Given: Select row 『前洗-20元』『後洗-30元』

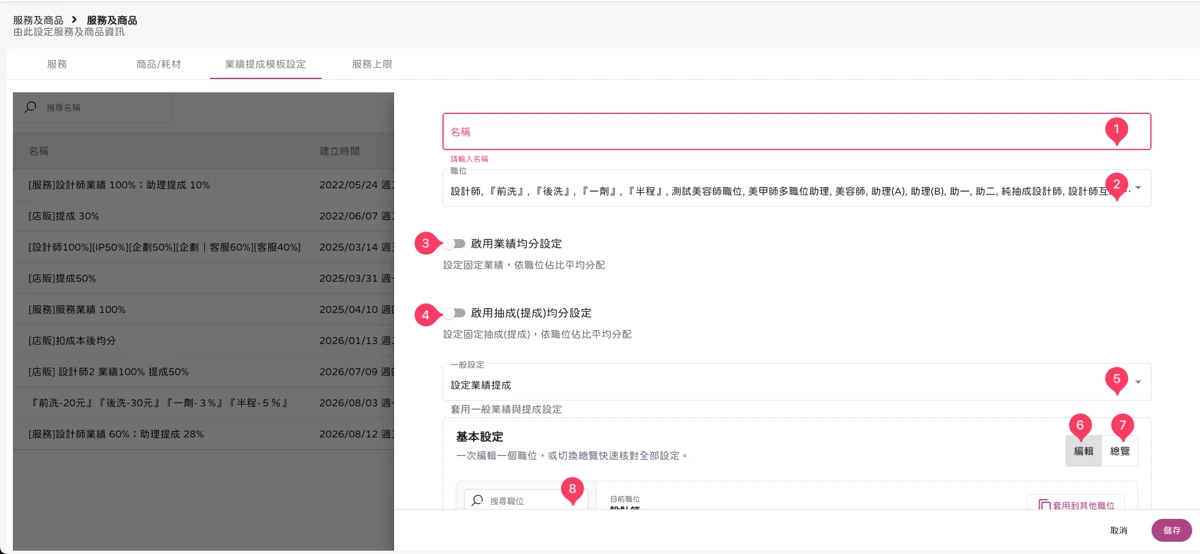Looking at the screenshot, I should click(204, 403).
